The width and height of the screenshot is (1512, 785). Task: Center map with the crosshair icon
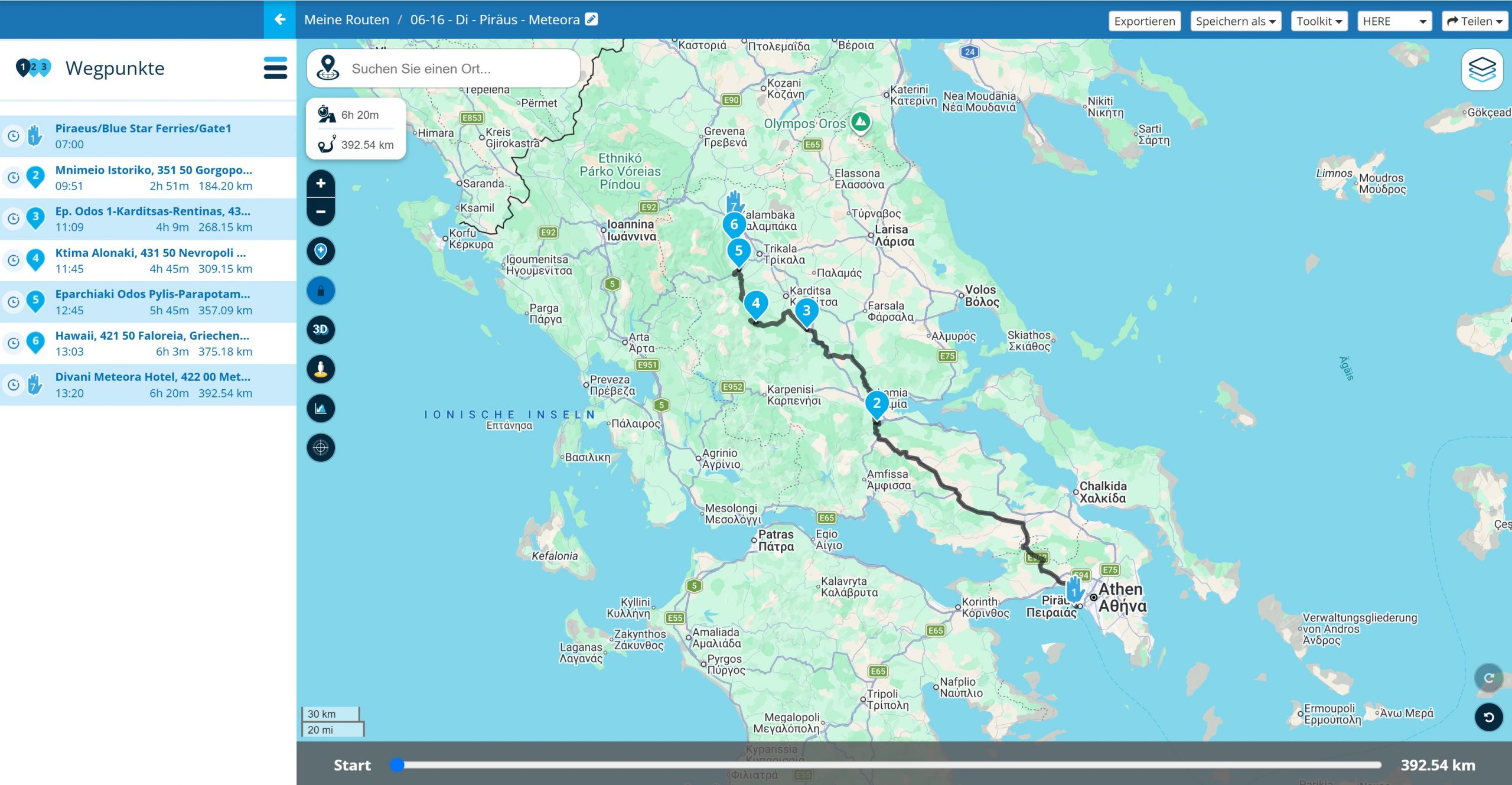321,448
